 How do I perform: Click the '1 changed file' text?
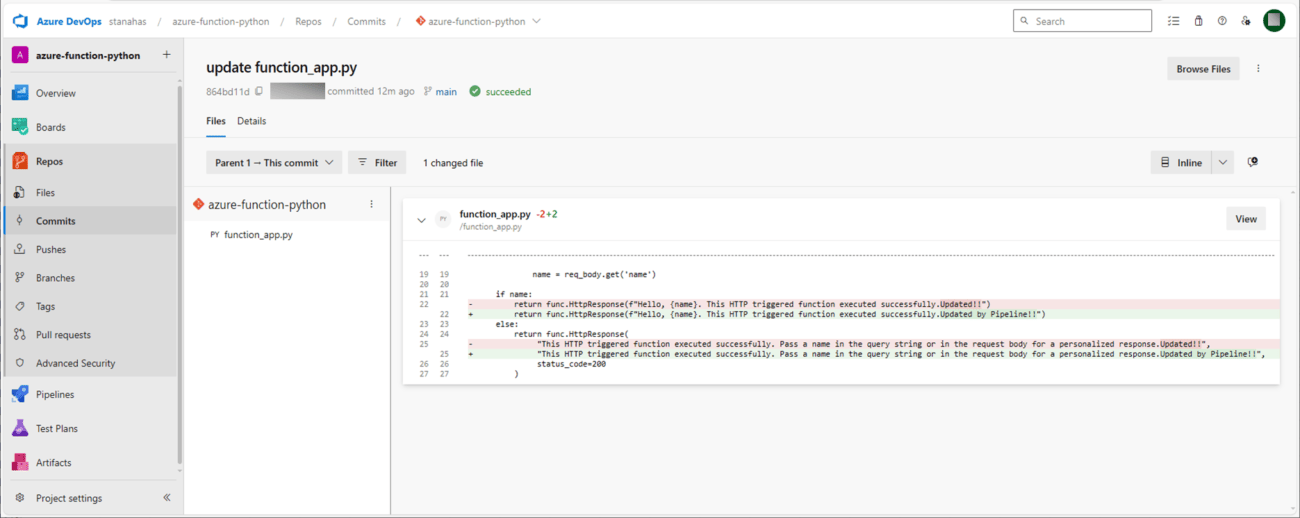click(x=453, y=162)
